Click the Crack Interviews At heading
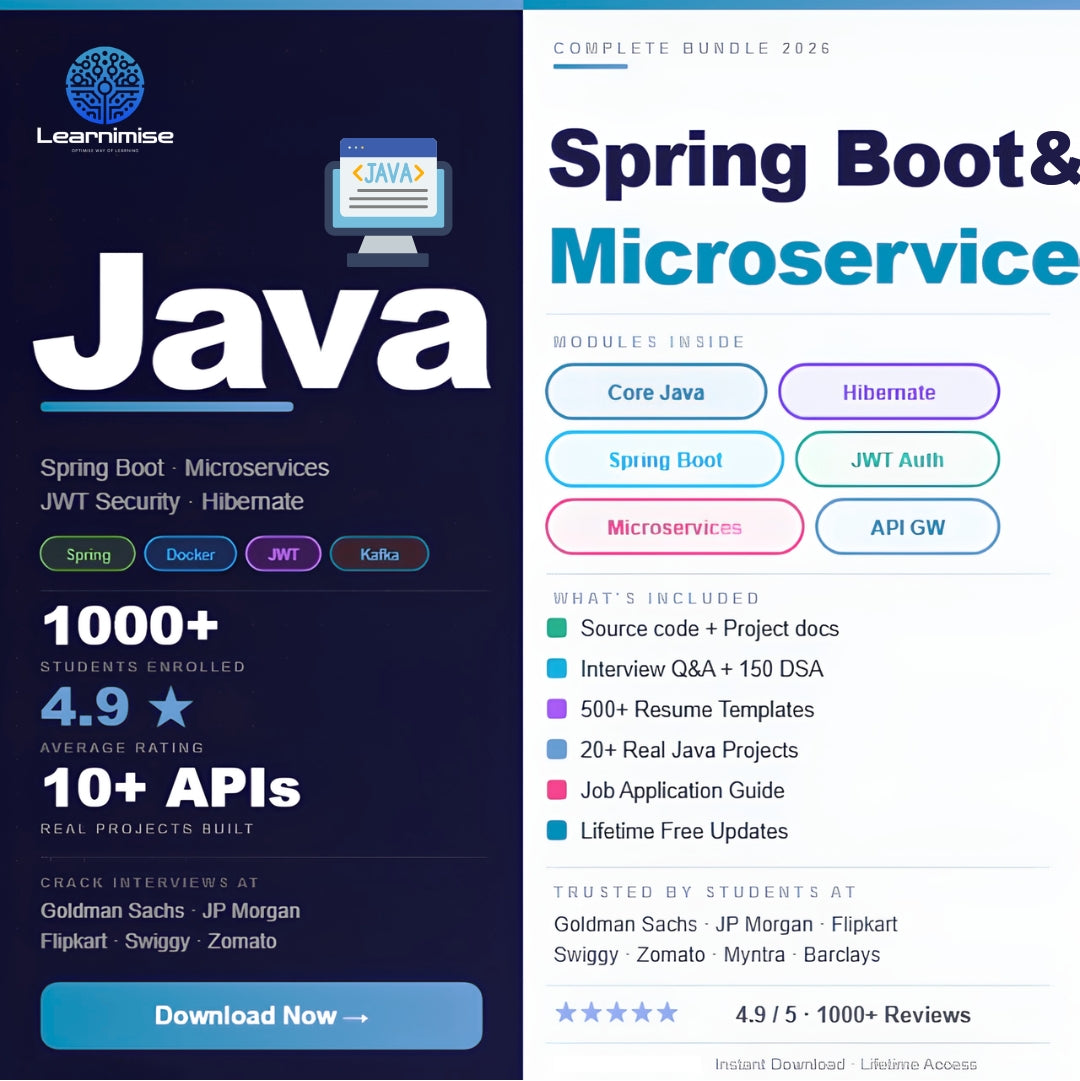Screen dimensions: 1080x1081 [150, 882]
